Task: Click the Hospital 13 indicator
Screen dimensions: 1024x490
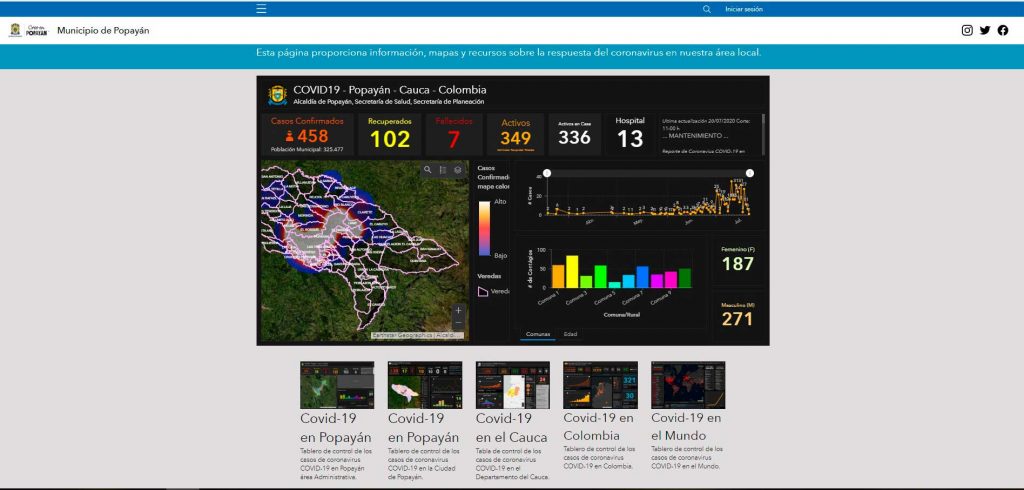Action: 630,135
